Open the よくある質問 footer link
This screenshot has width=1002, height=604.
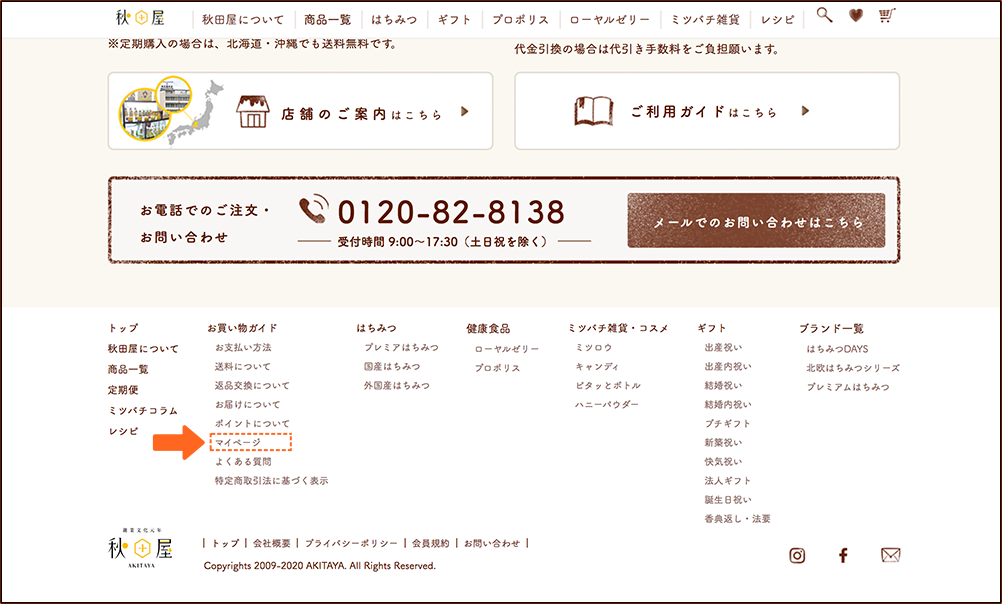pos(243,462)
